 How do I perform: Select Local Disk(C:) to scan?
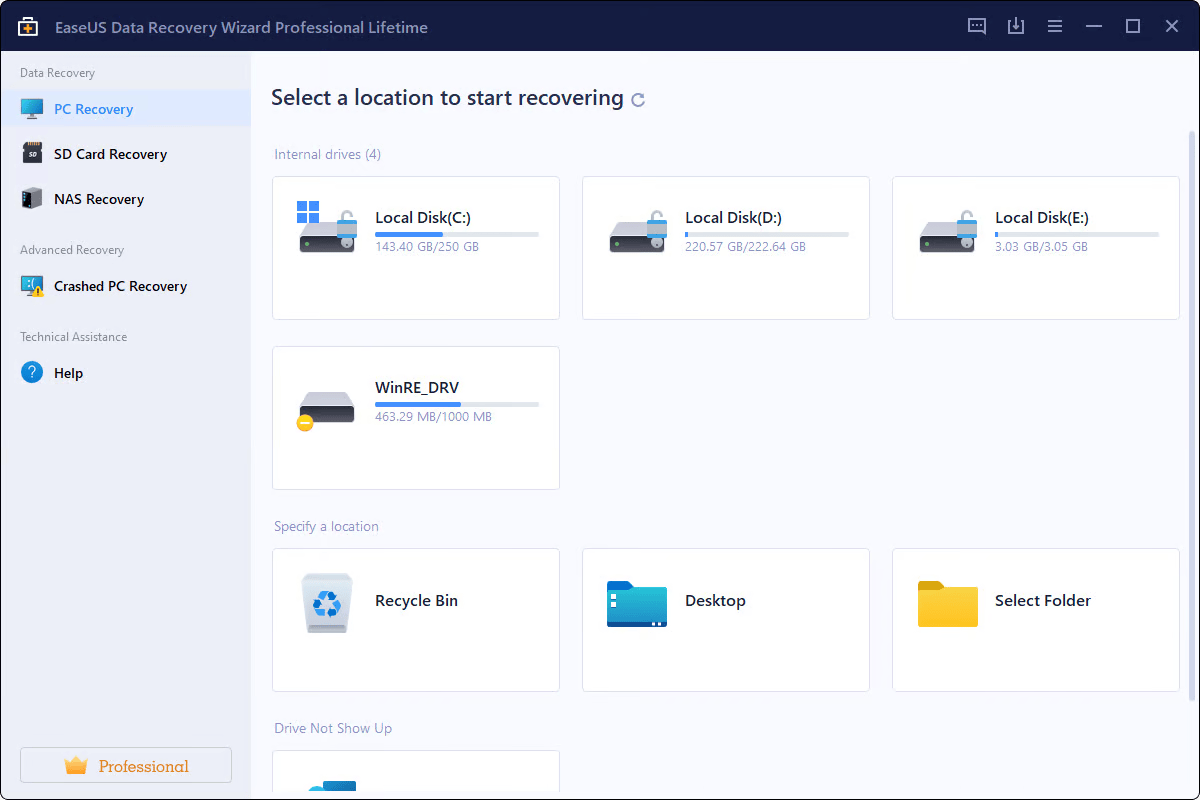pos(415,247)
